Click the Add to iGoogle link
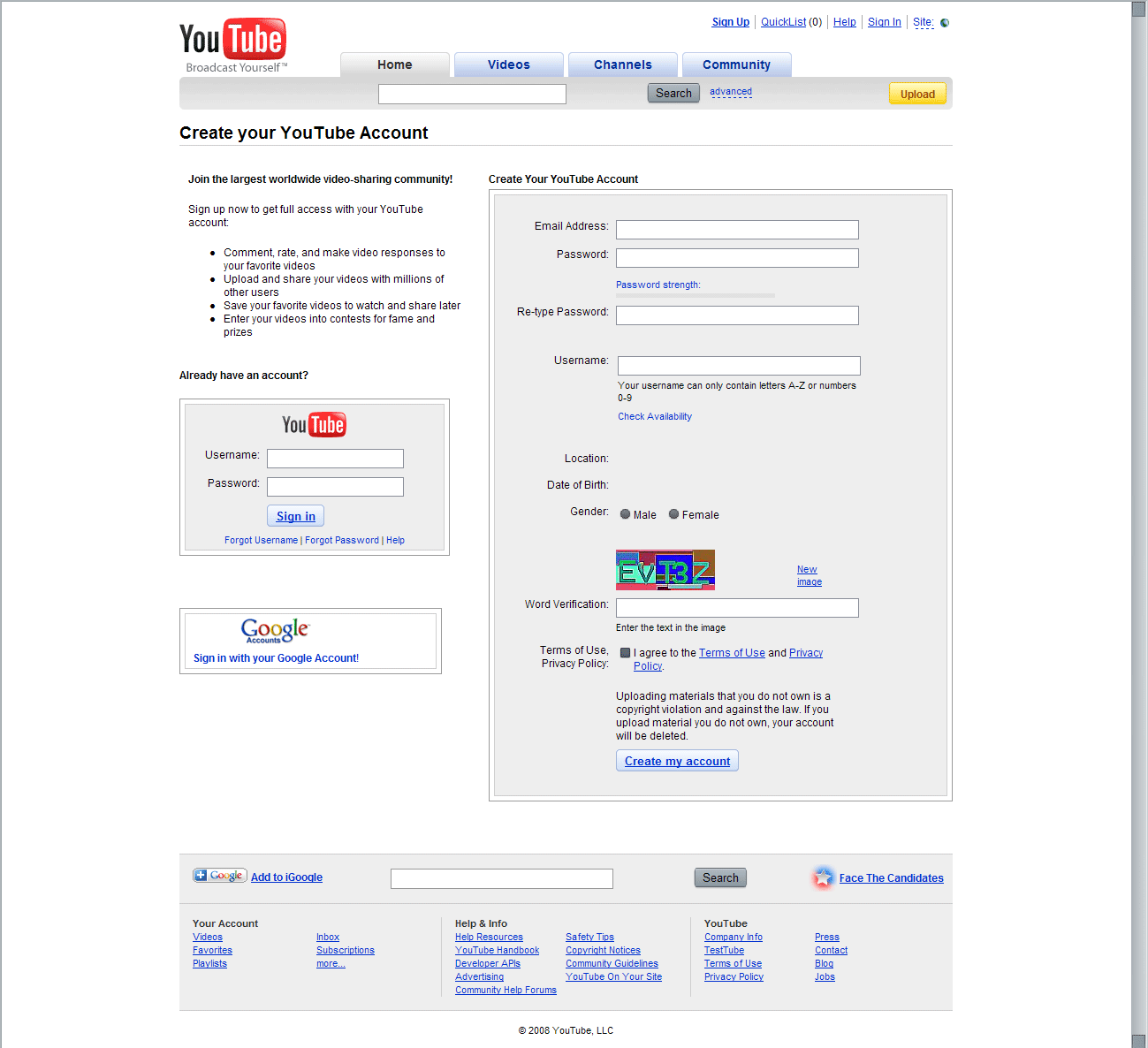 tap(286, 877)
